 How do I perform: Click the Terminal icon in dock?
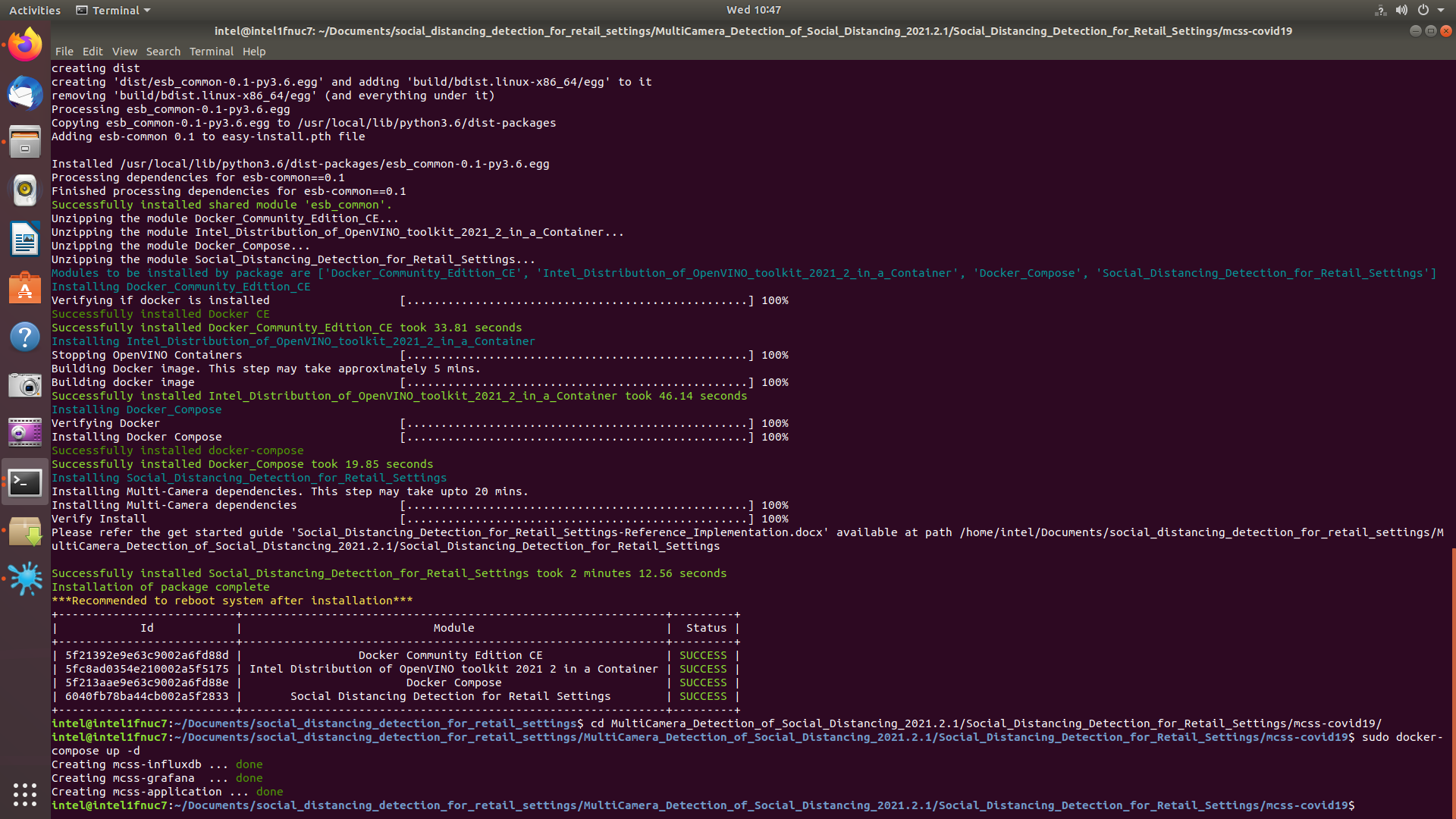point(25,482)
